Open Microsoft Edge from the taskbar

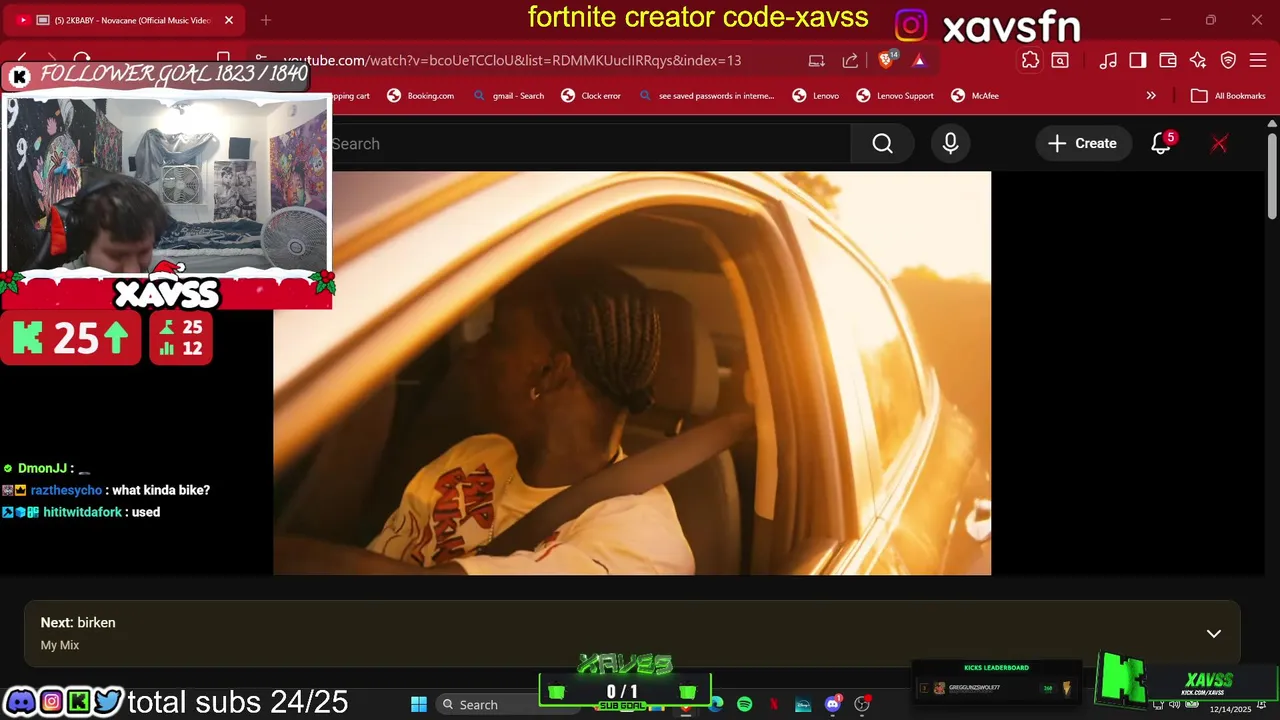click(x=716, y=704)
